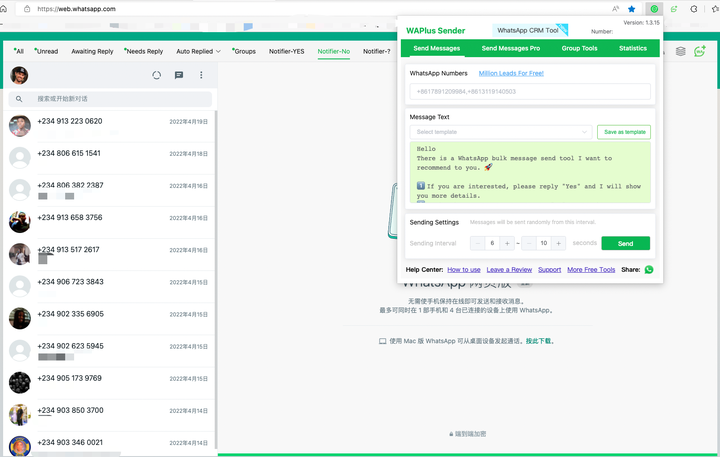Open avatar of +234 913 658 3756
The image size is (720, 457).
[x=20, y=222]
